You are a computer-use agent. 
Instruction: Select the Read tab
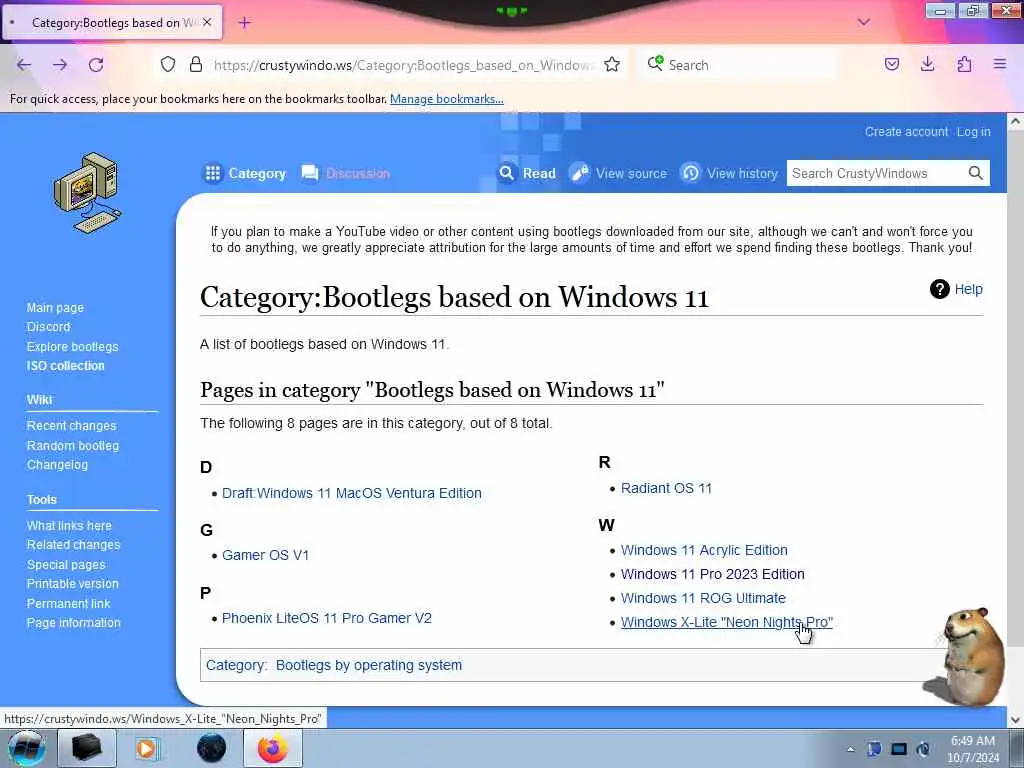click(526, 173)
